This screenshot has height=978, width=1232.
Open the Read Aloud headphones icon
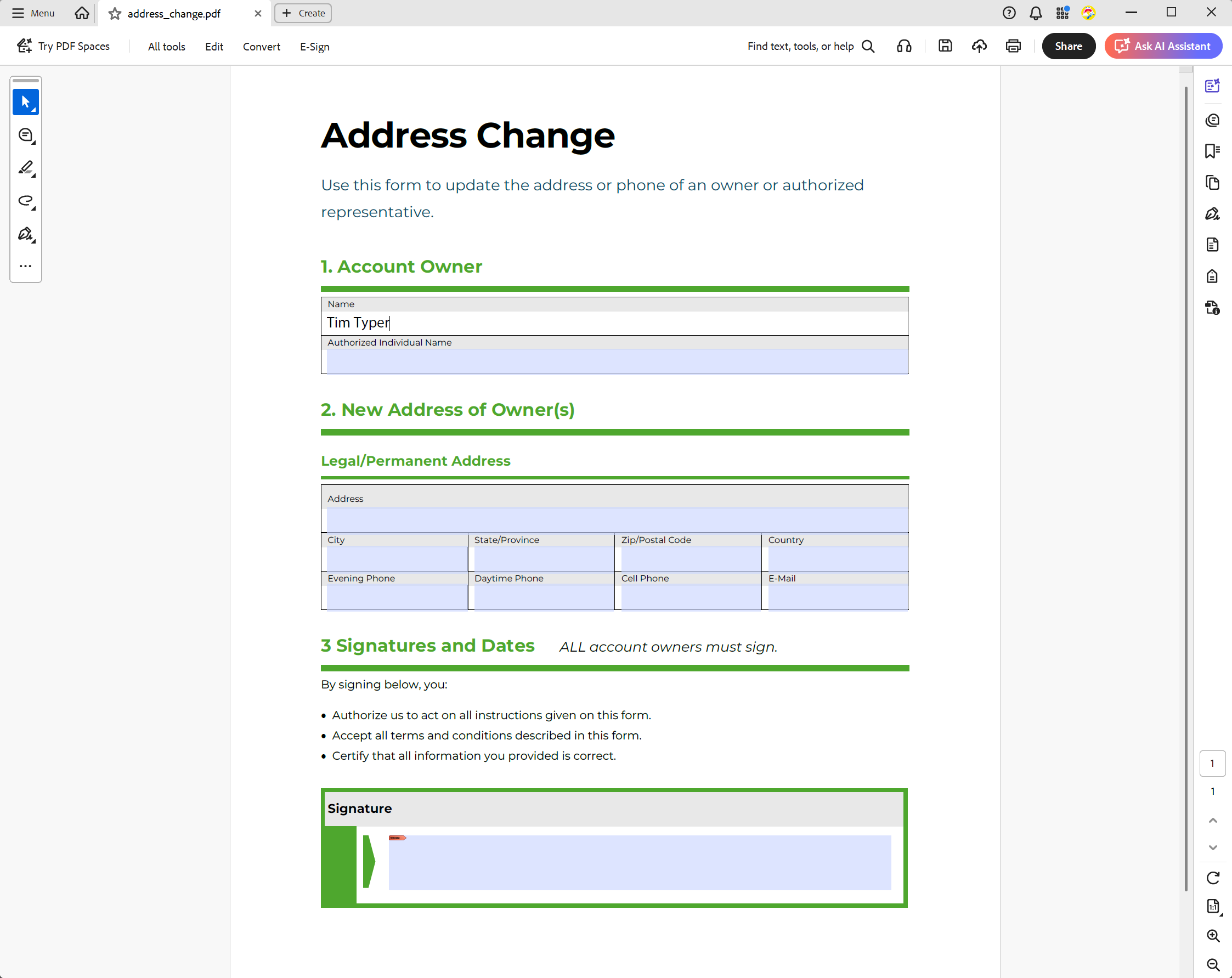[x=903, y=46]
